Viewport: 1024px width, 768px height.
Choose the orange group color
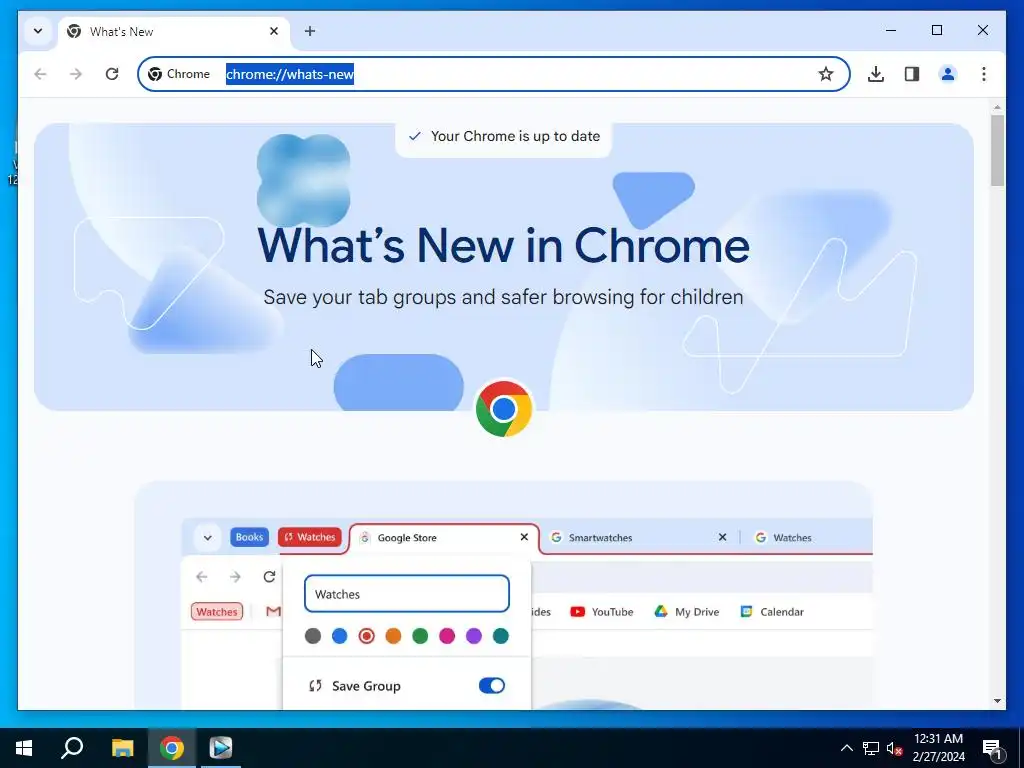point(393,636)
